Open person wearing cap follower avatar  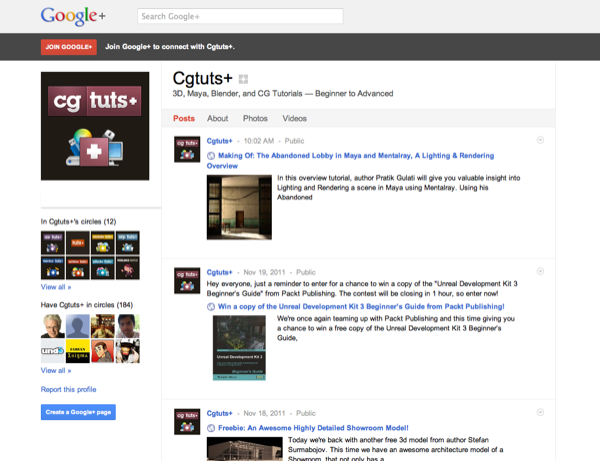[128, 351]
